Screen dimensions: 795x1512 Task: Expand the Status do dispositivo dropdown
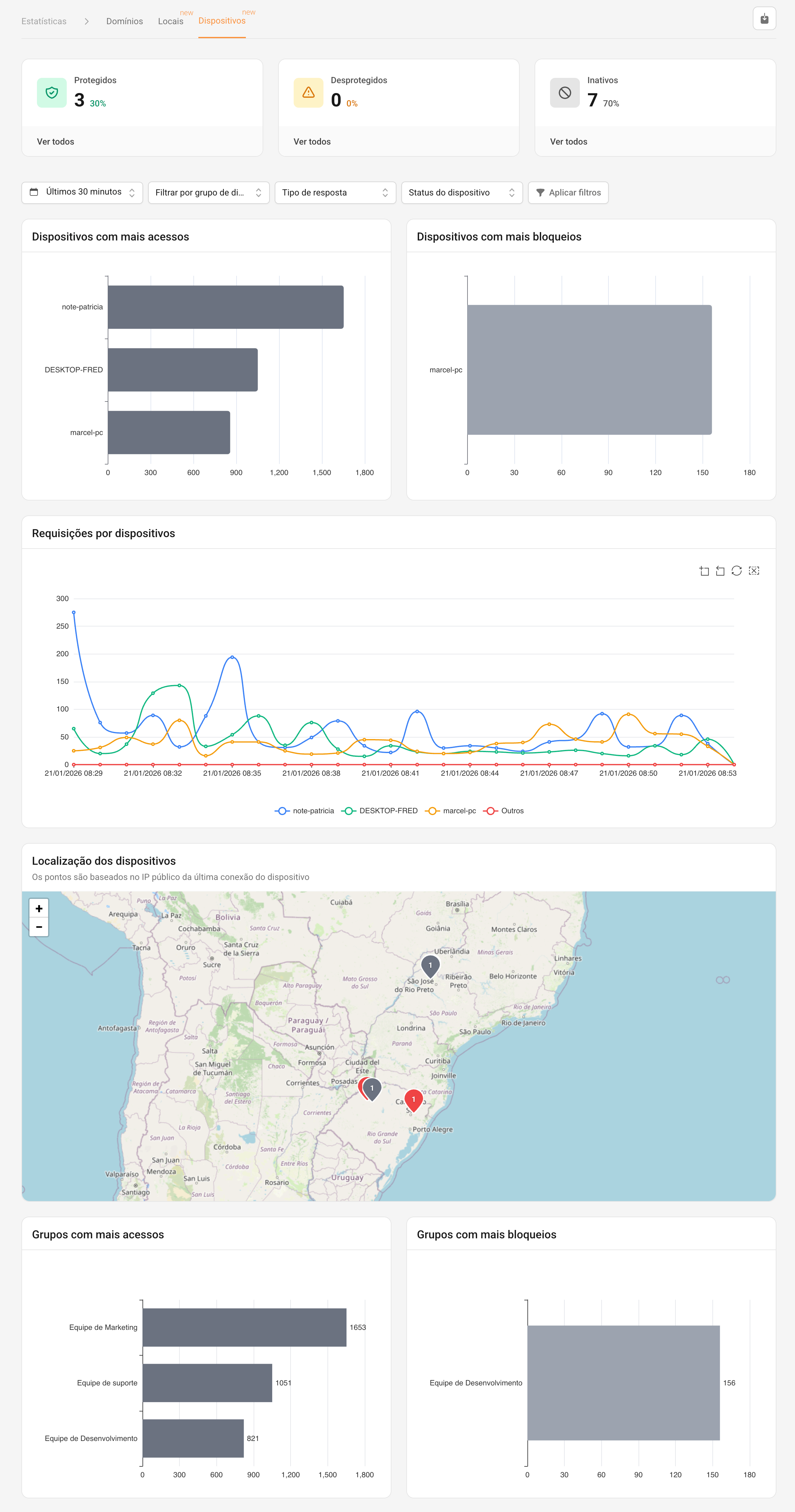(462, 192)
